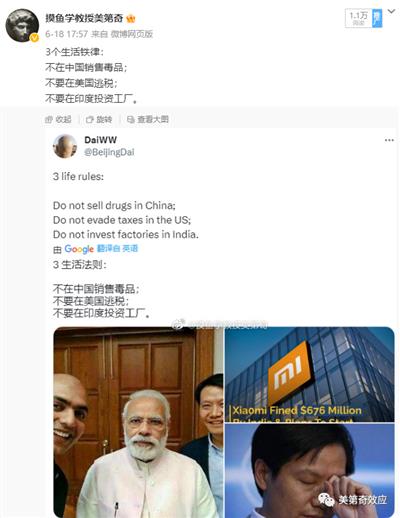Click the WeChat icon by 美第奇效应 watermark
The image size is (400, 518).
pos(326,500)
